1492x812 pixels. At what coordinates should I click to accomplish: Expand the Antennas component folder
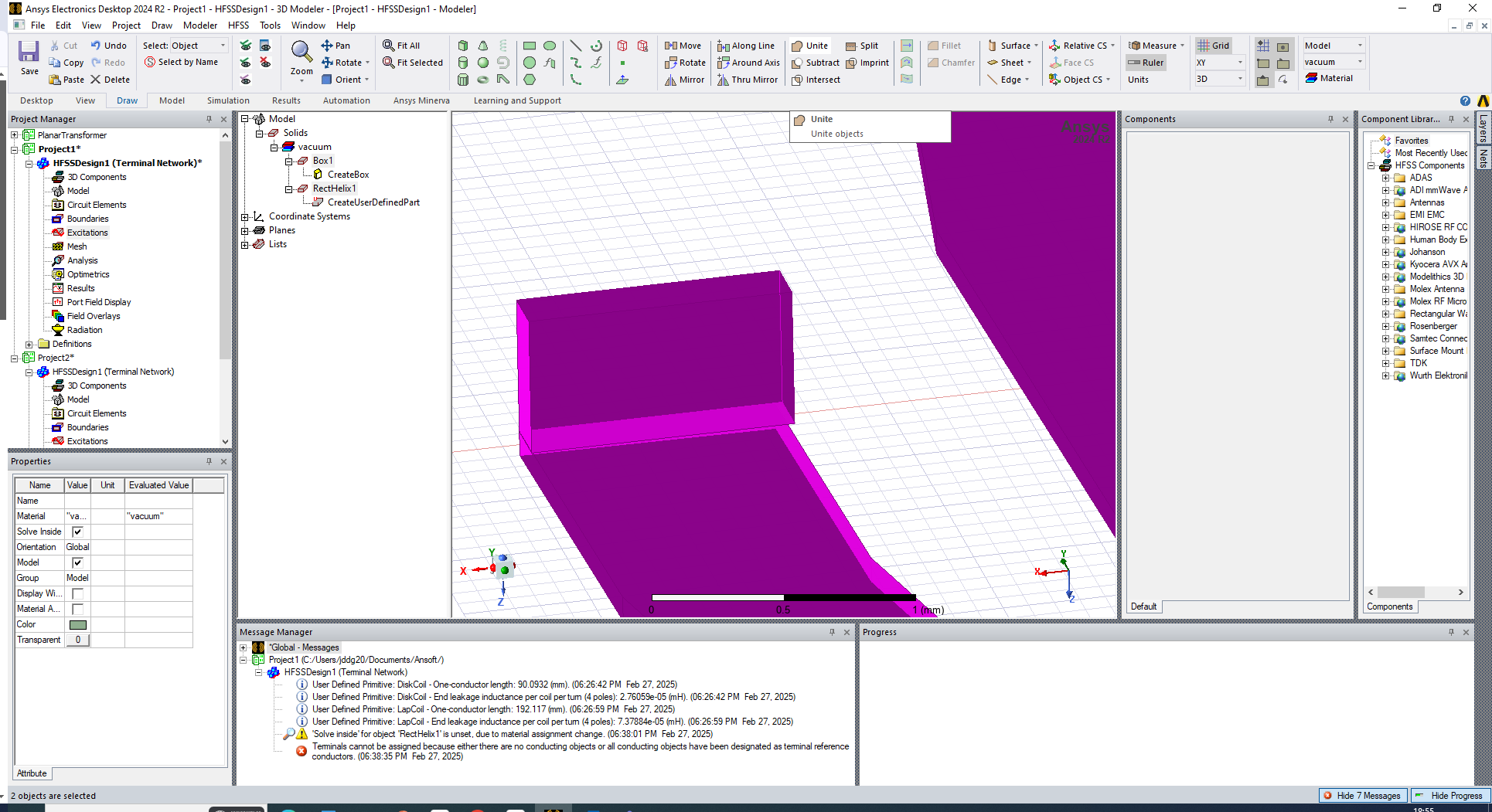1386,202
